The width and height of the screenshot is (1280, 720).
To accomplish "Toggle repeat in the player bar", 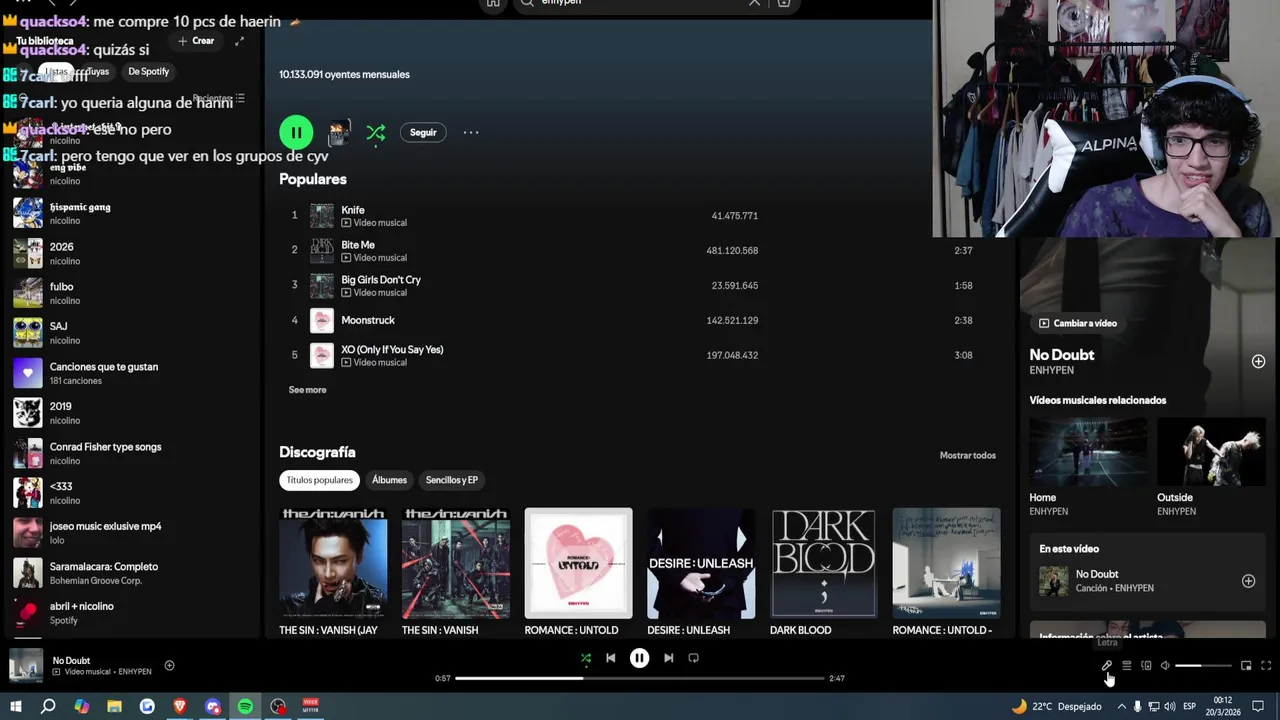I will (693, 658).
